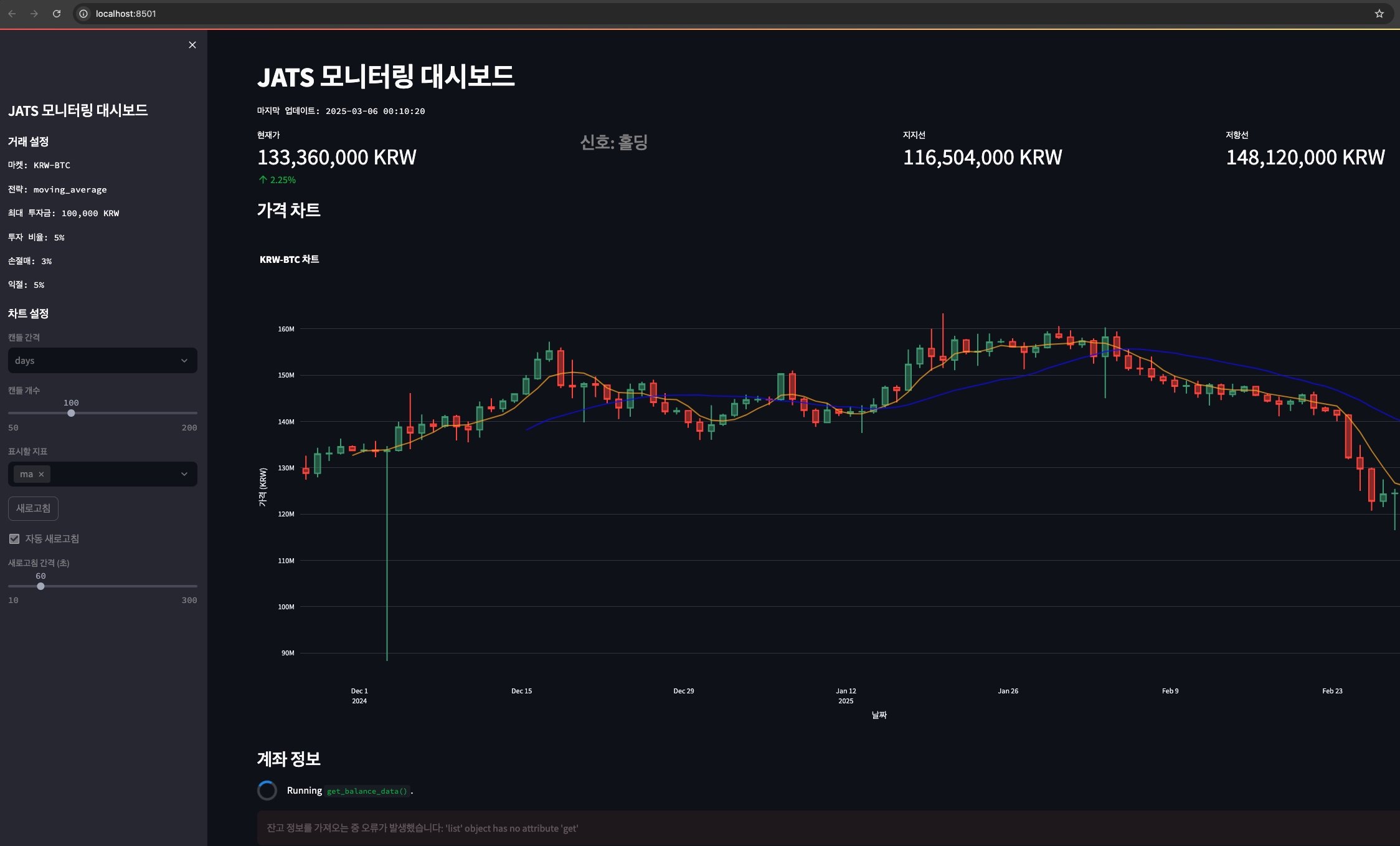Click the Dec 15 x-axis date label
The width and height of the screenshot is (1400, 846).
click(x=521, y=691)
